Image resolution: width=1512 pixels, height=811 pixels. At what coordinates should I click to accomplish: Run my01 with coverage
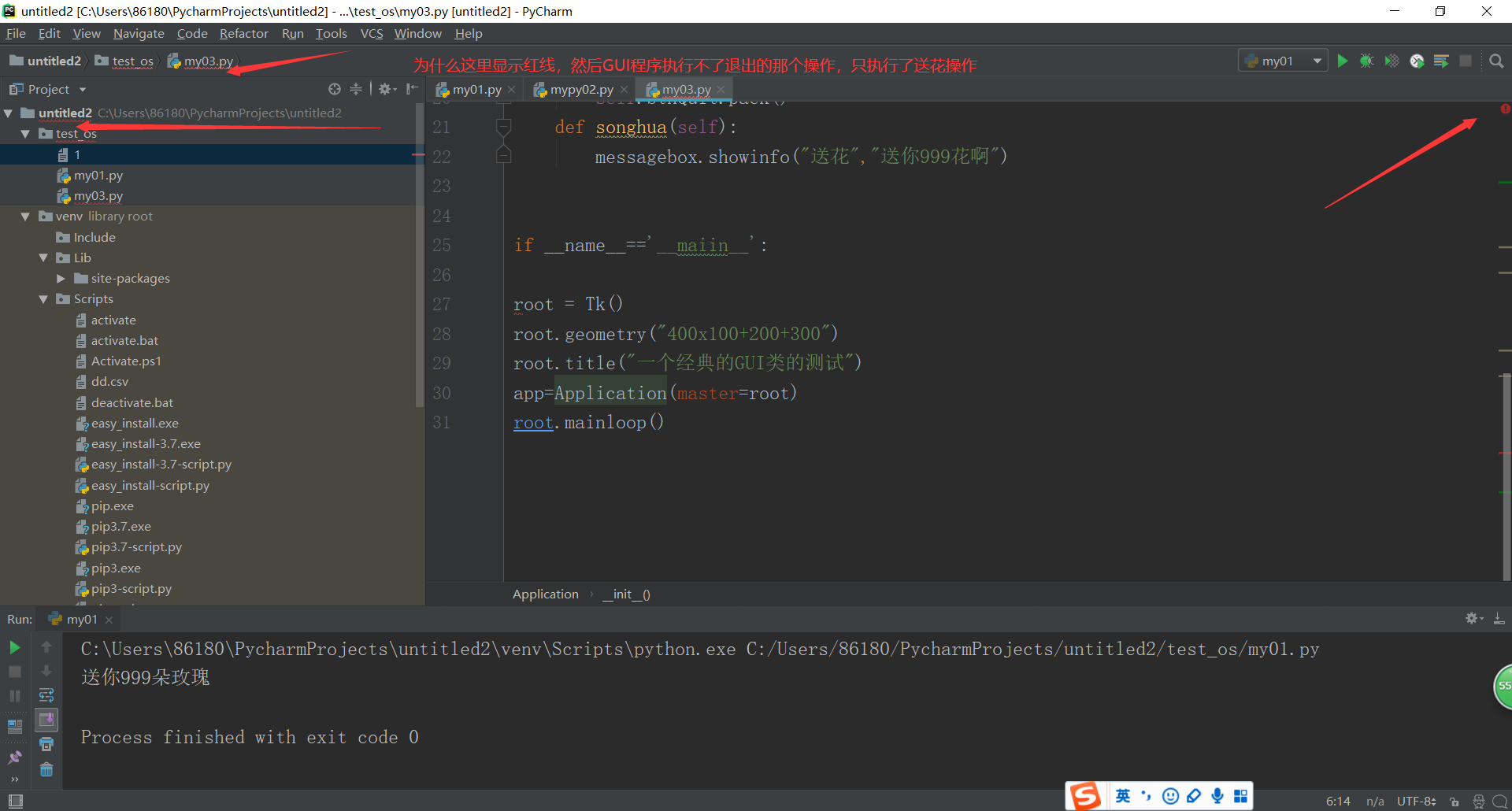pyautogui.click(x=1392, y=61)
